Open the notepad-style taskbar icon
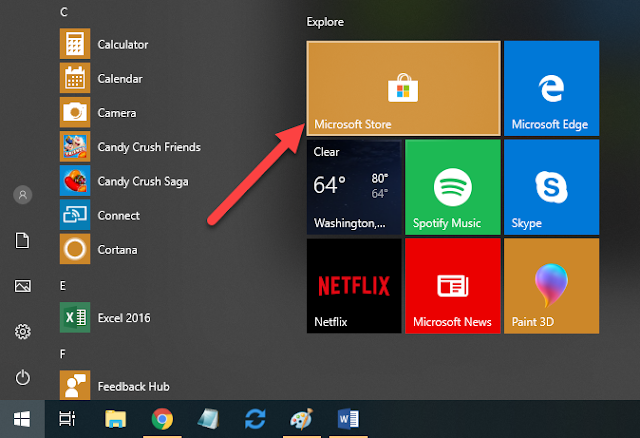640x438 pixels. [209, 419]
